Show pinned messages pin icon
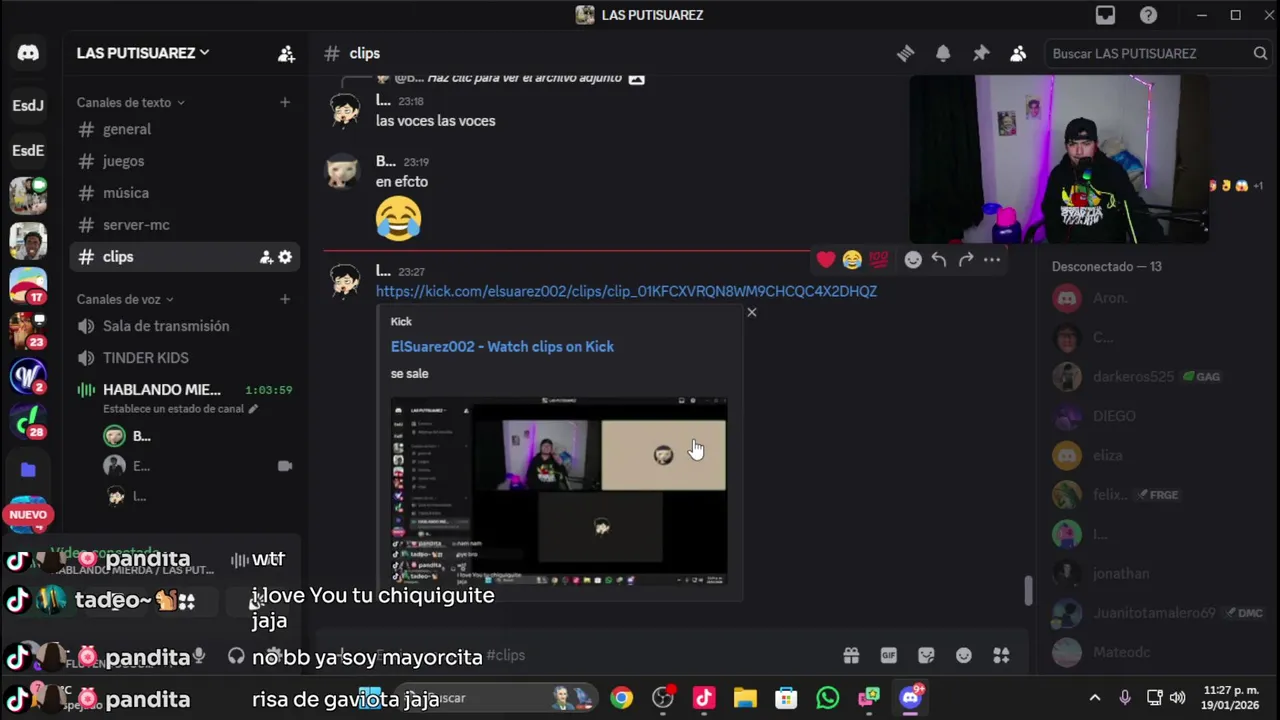The height and width of the screenshot is (720, 1280). pyautogui.click(x=981, y=54)
